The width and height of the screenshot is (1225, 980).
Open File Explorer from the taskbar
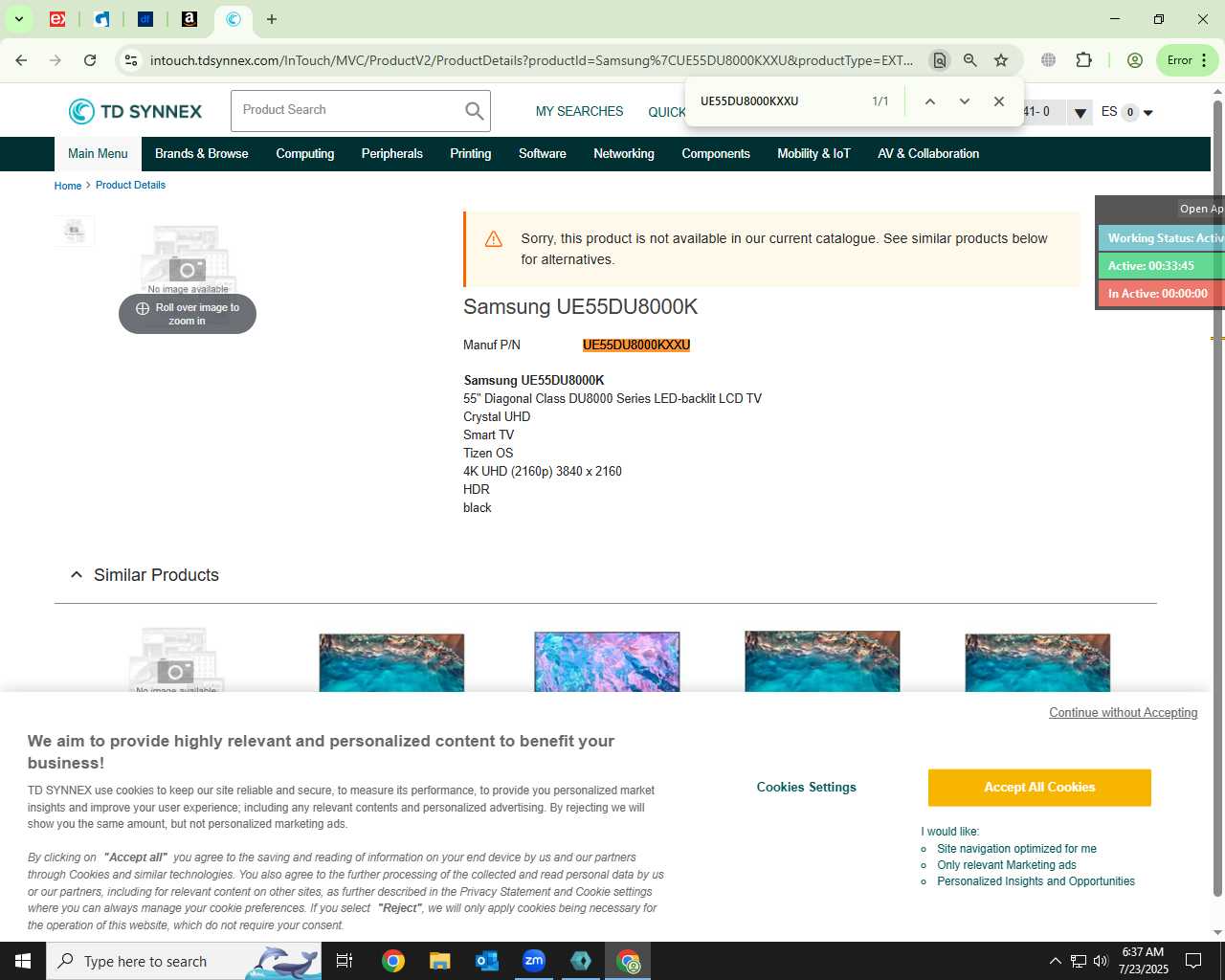click(439, 961)
